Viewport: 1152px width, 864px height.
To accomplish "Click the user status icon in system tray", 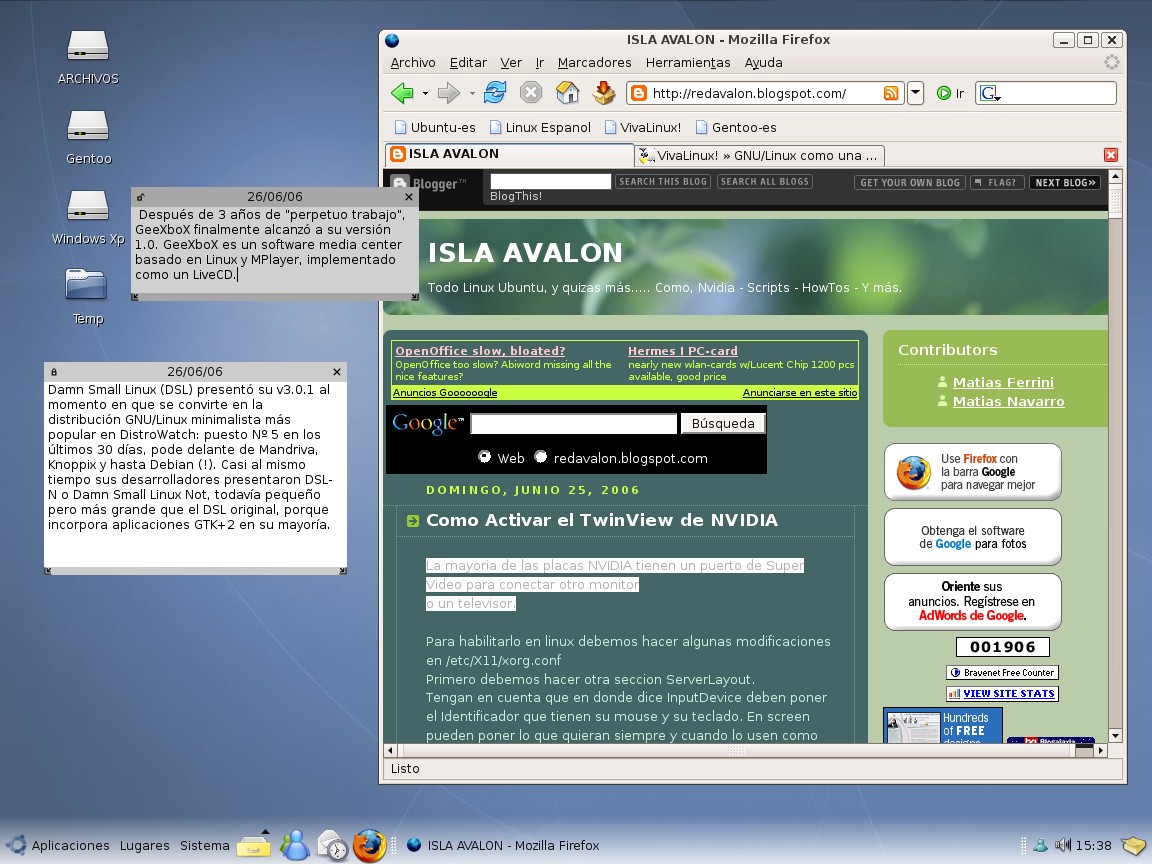I will (1040, 846).
